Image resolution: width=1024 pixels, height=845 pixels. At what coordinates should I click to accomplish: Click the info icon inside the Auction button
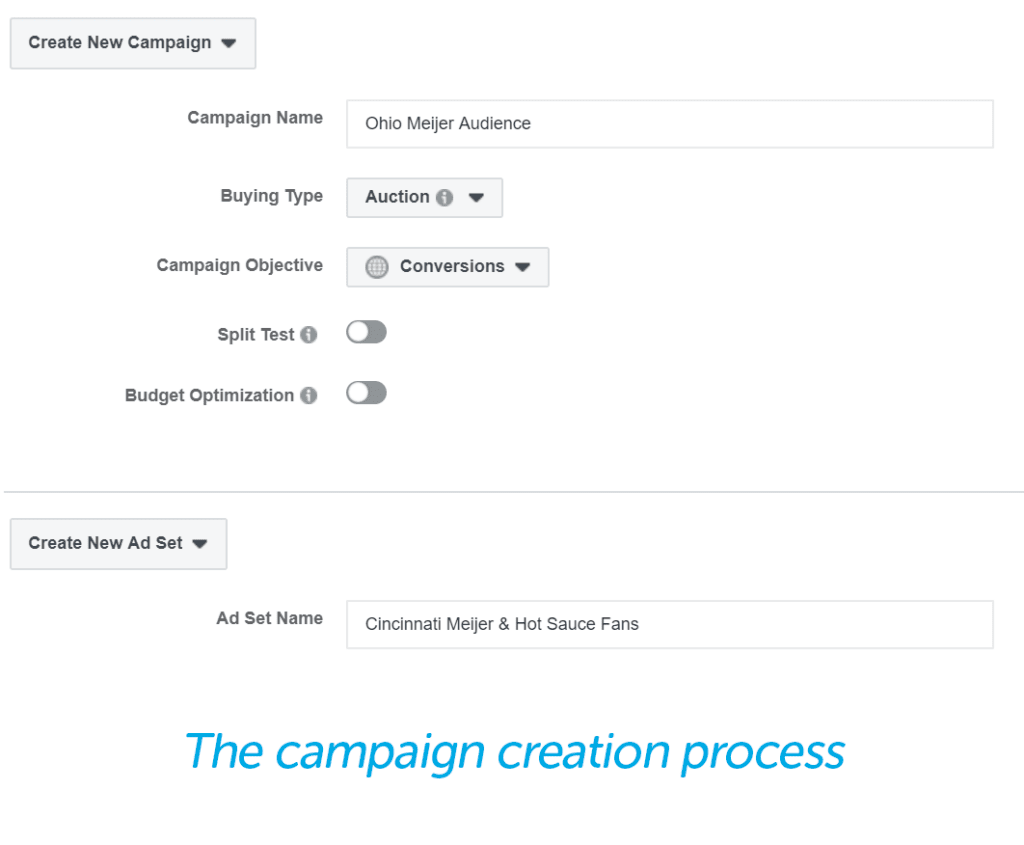click(x=443, y=197)
